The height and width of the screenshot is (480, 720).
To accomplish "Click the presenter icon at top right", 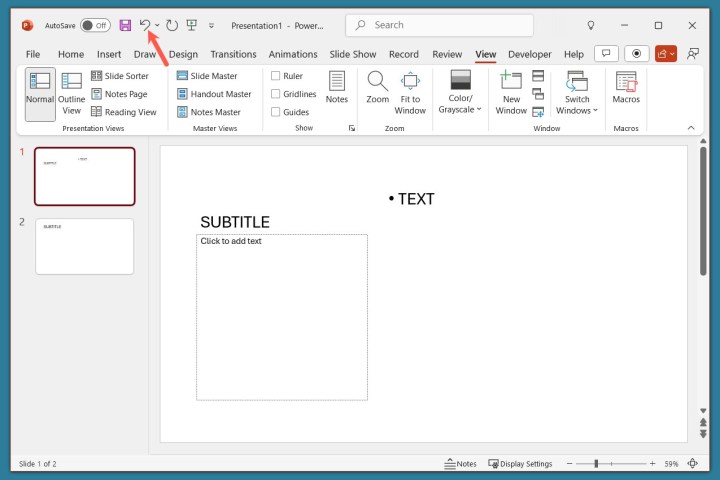I will pos(692,54).
